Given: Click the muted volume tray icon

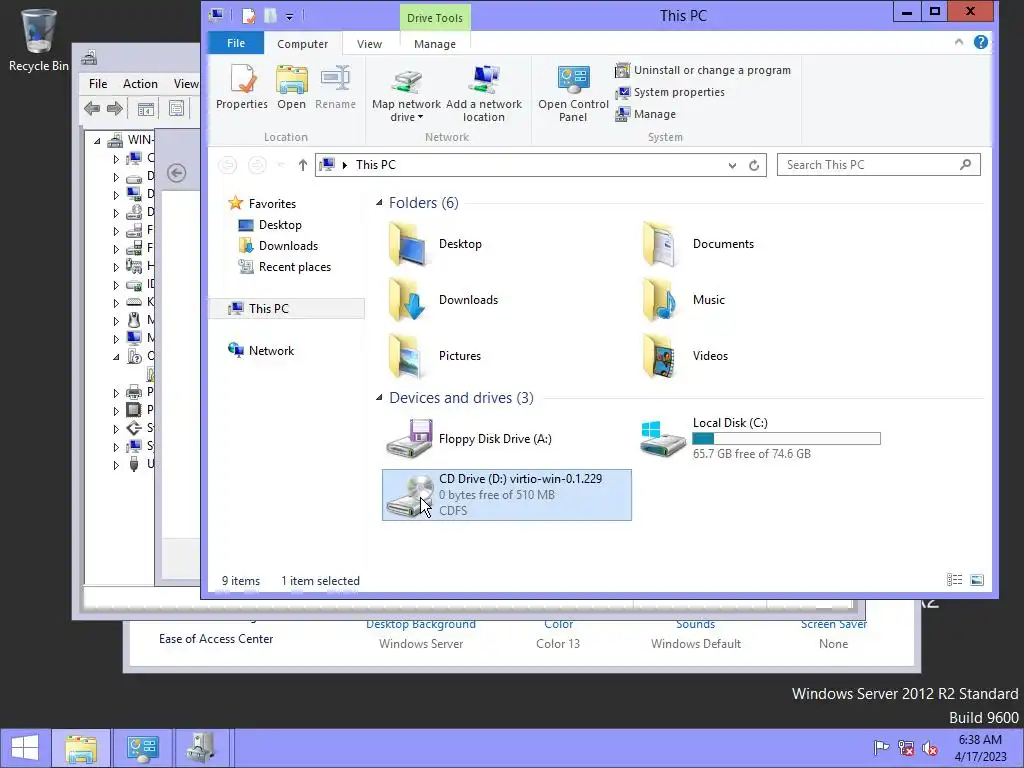Looking at the screenshot, I should point(930,748).
